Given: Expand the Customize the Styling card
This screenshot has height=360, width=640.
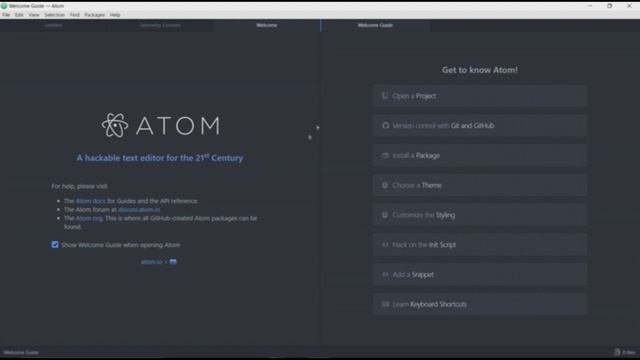Looking at the screenshot, I should (480, 215).
